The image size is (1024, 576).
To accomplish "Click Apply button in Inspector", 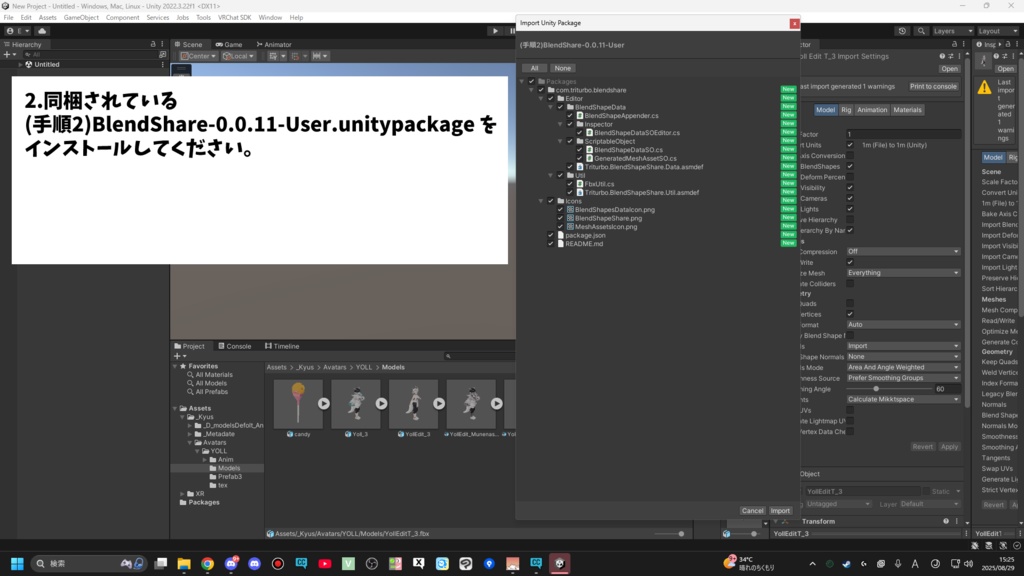I will click(x=949, y=447).
